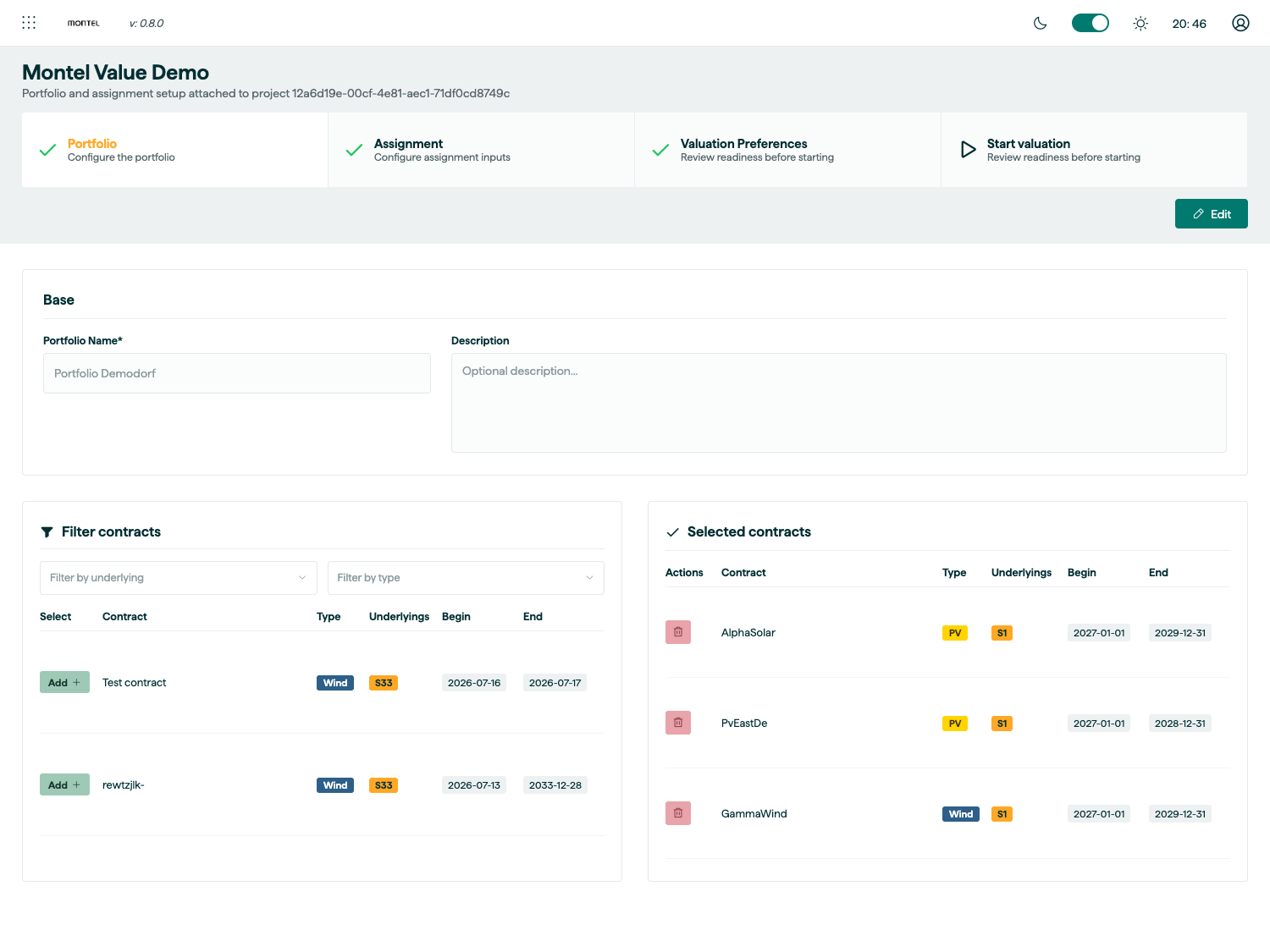
Task: Click the Start valuation play icon
Action: (x=969, y=150)
